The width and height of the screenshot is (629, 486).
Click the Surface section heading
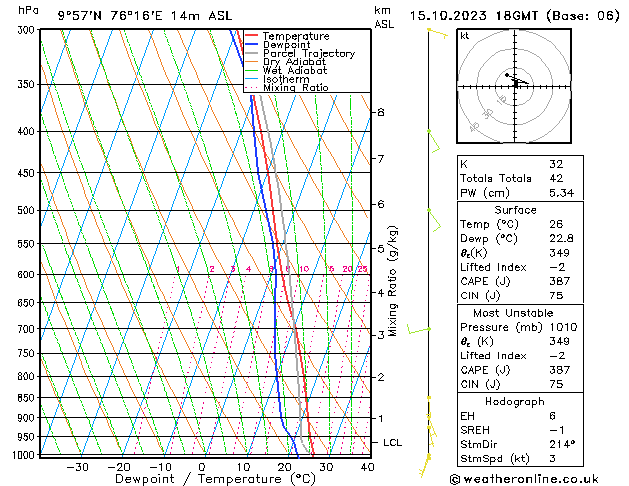(515, 210)
